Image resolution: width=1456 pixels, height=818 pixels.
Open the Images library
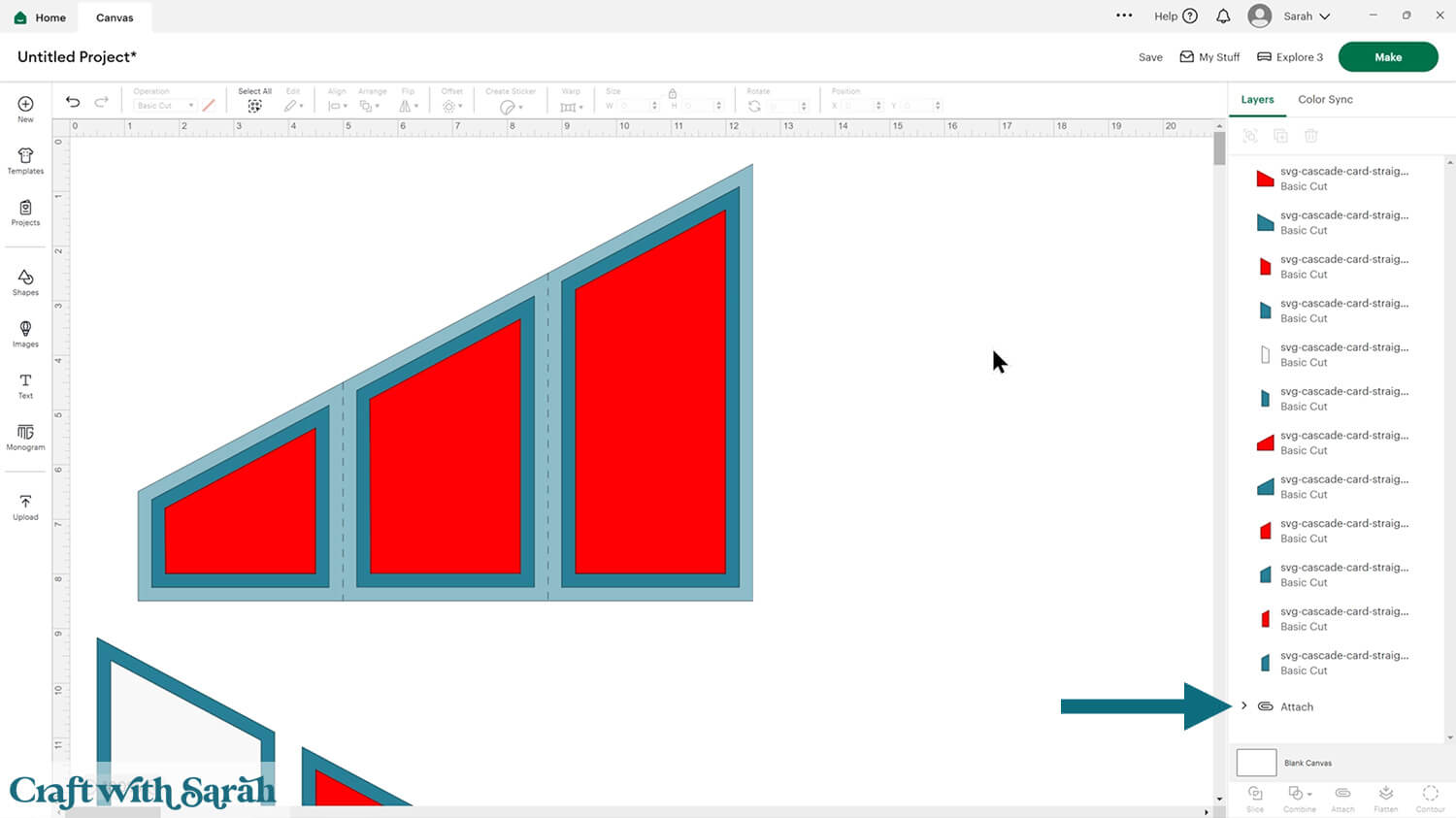25,334
